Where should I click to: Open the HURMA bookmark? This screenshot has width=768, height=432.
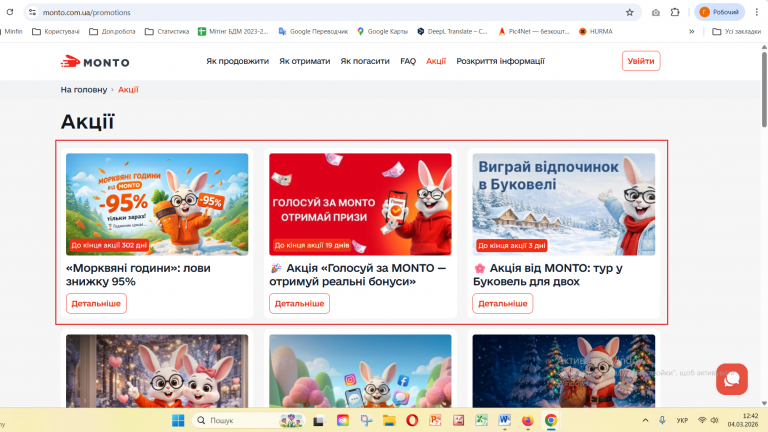click(x=596, y=31)
